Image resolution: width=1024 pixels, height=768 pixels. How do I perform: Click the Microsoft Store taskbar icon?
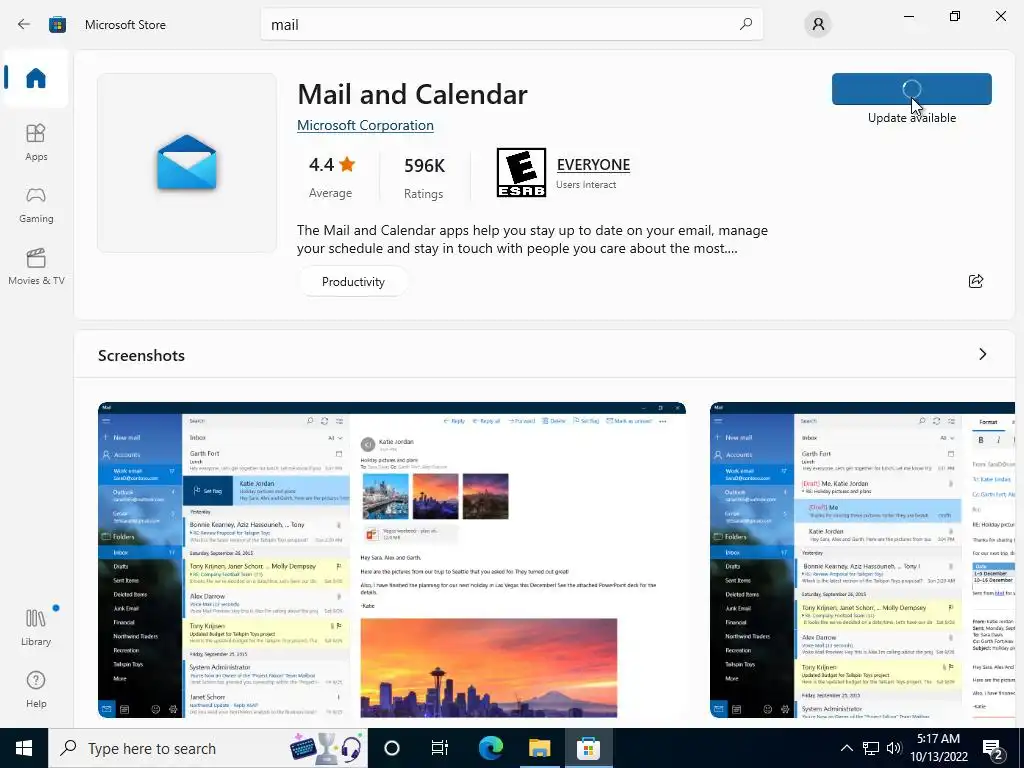coord(588,748)
